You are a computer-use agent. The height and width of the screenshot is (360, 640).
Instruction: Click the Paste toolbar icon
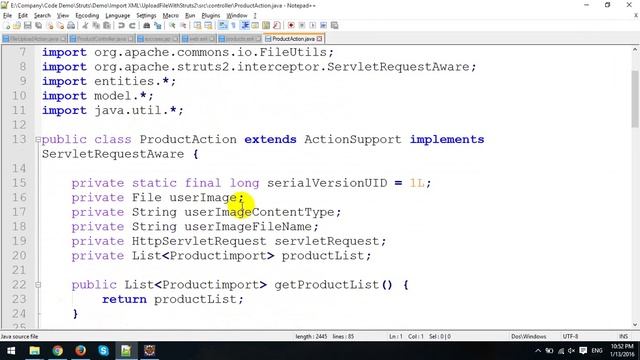107,25
